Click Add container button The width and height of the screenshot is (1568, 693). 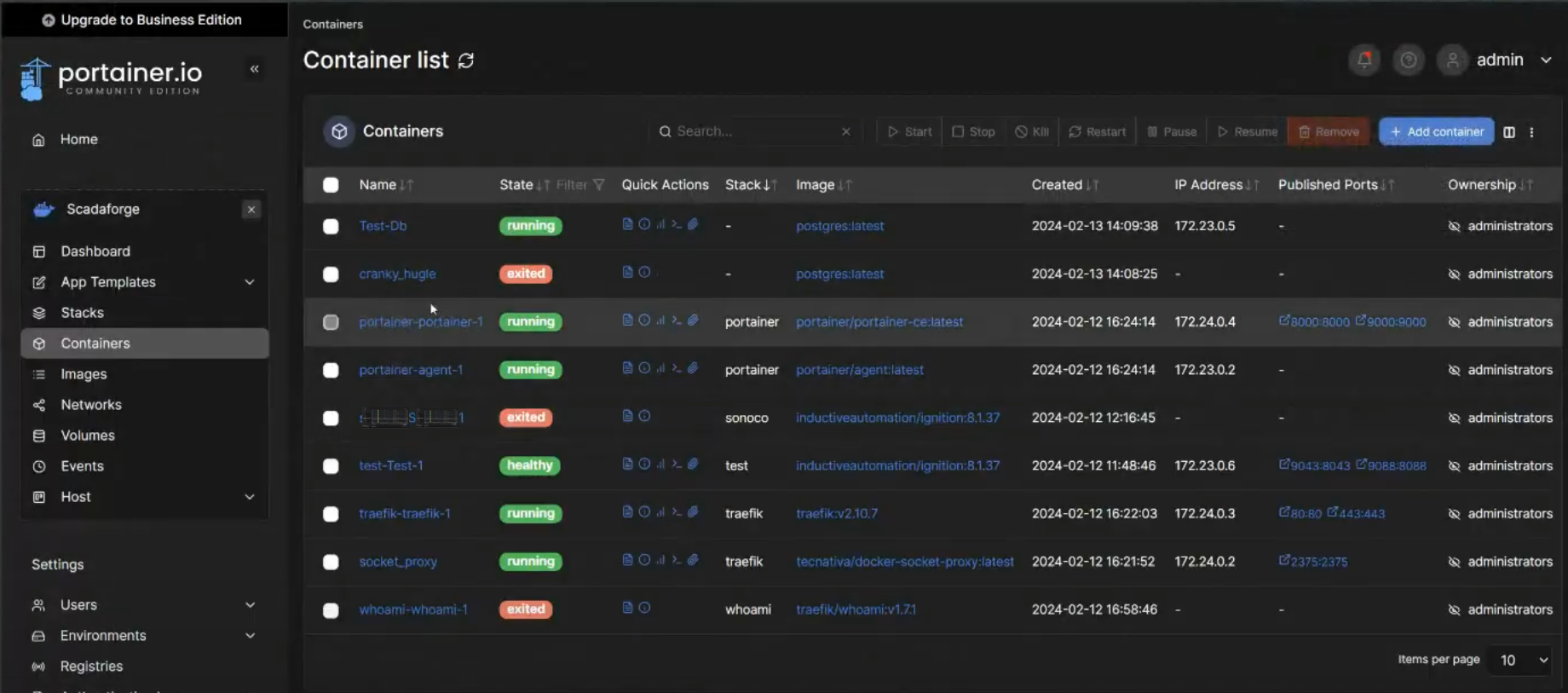pyautogui.click(x=1436, y=131)
